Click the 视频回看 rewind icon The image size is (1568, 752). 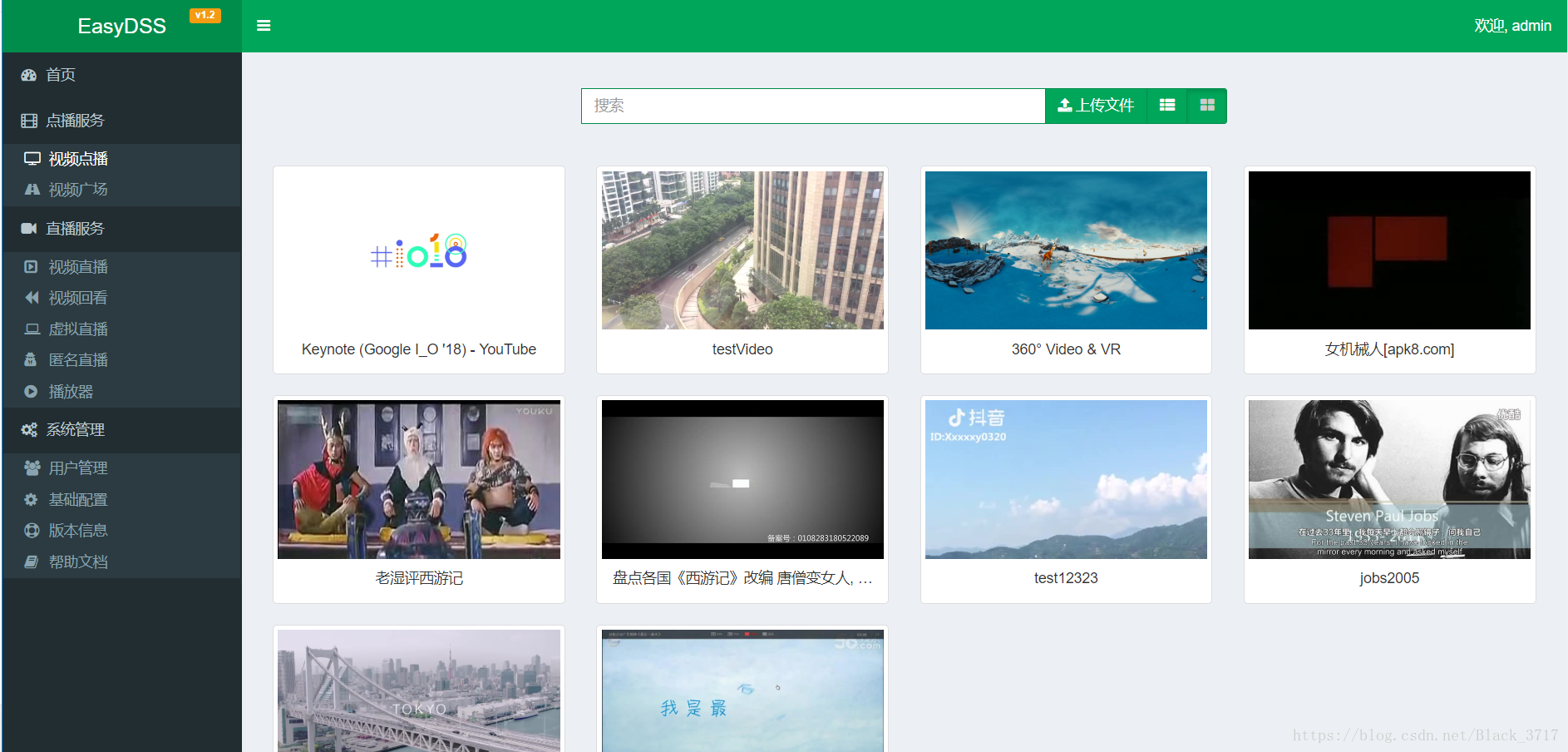point(32,298)
